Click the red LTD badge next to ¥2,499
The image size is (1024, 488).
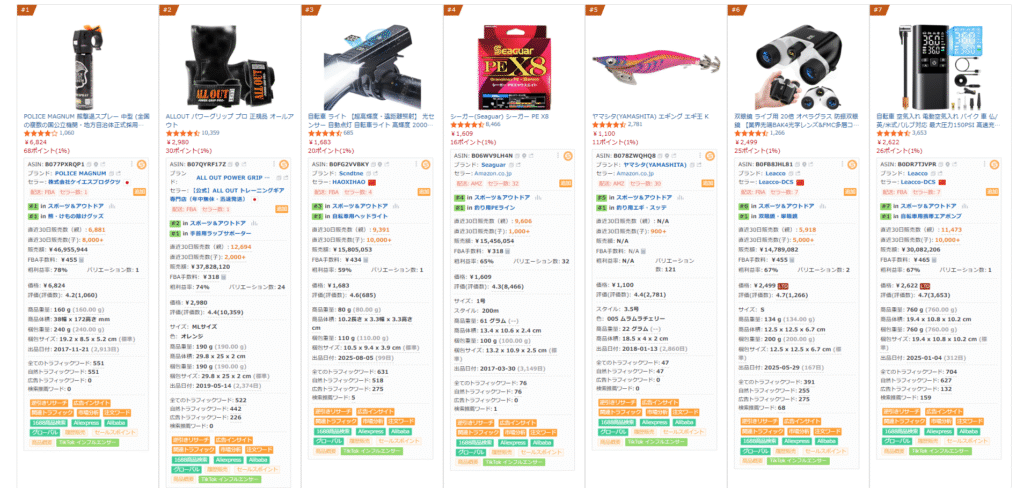[x=782, y=285]
